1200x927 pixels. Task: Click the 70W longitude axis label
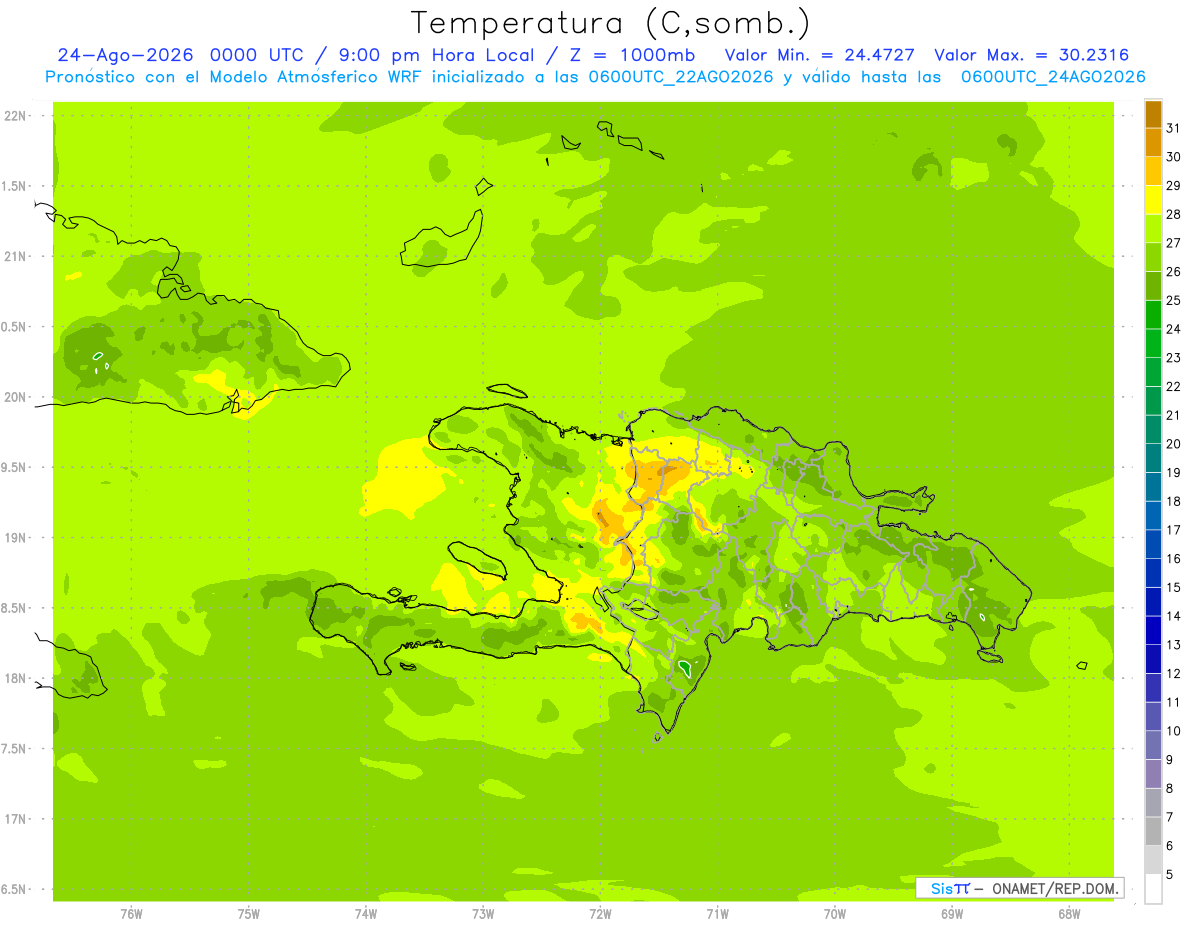coord(834,914)
